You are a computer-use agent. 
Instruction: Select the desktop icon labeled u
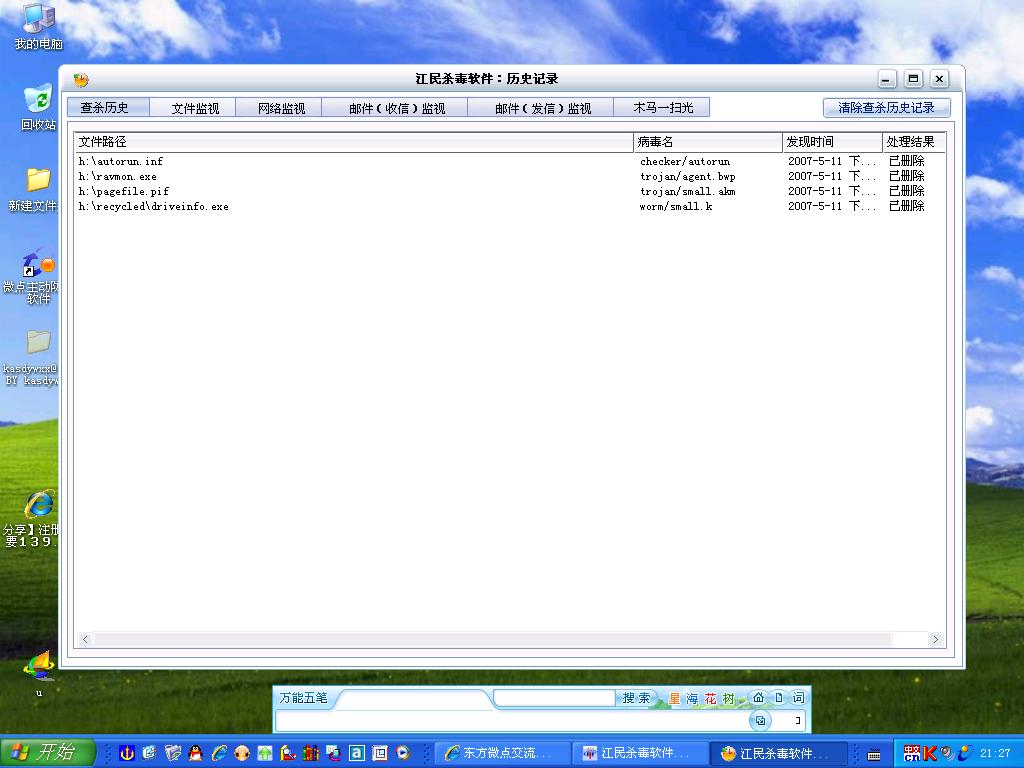tap(39, 673)
